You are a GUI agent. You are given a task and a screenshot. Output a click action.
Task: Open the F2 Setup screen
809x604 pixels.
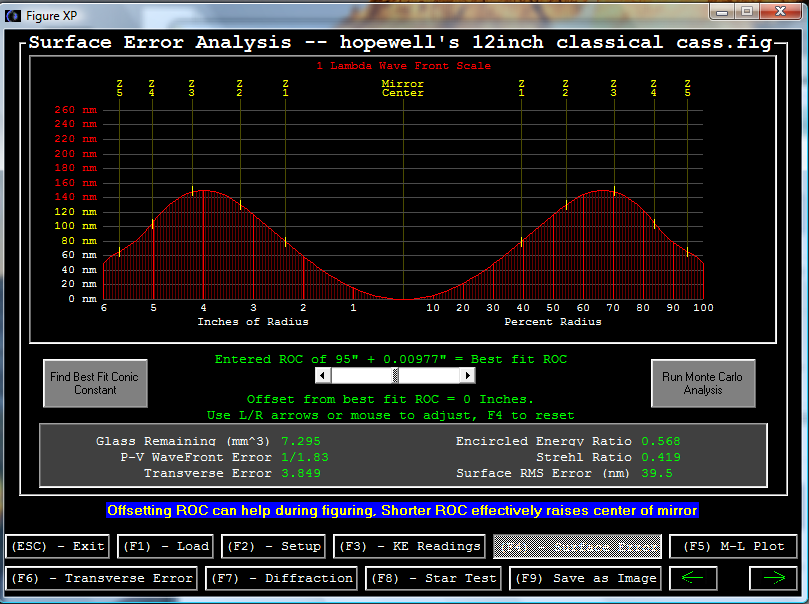click(275, 546)
